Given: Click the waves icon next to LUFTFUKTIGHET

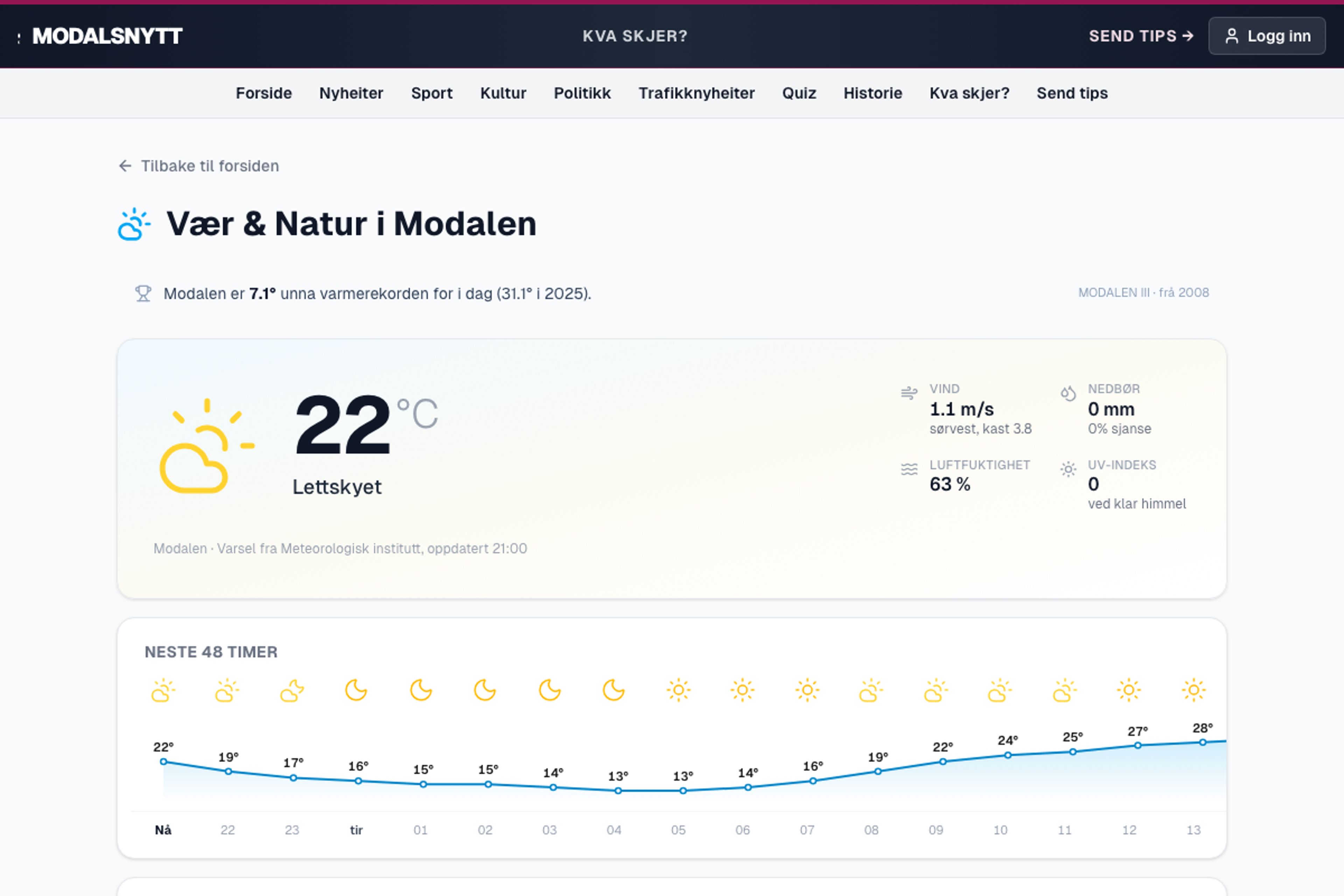Looking at the screenshot, I should pyautogui.click(x=909, y=469).
